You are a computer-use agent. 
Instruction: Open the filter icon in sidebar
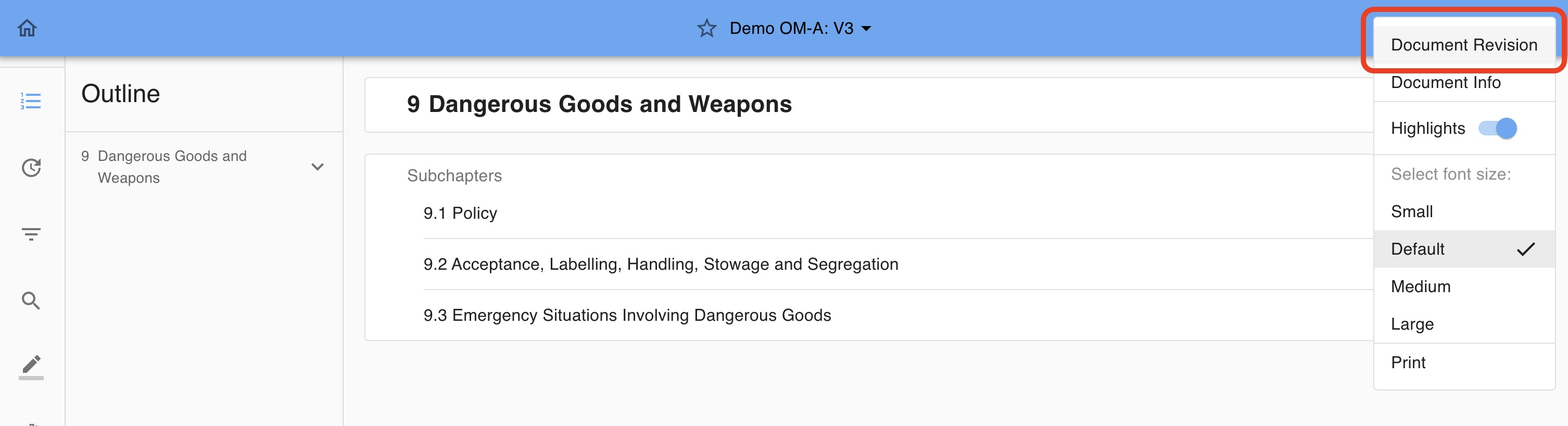click(x=31, y=234)
